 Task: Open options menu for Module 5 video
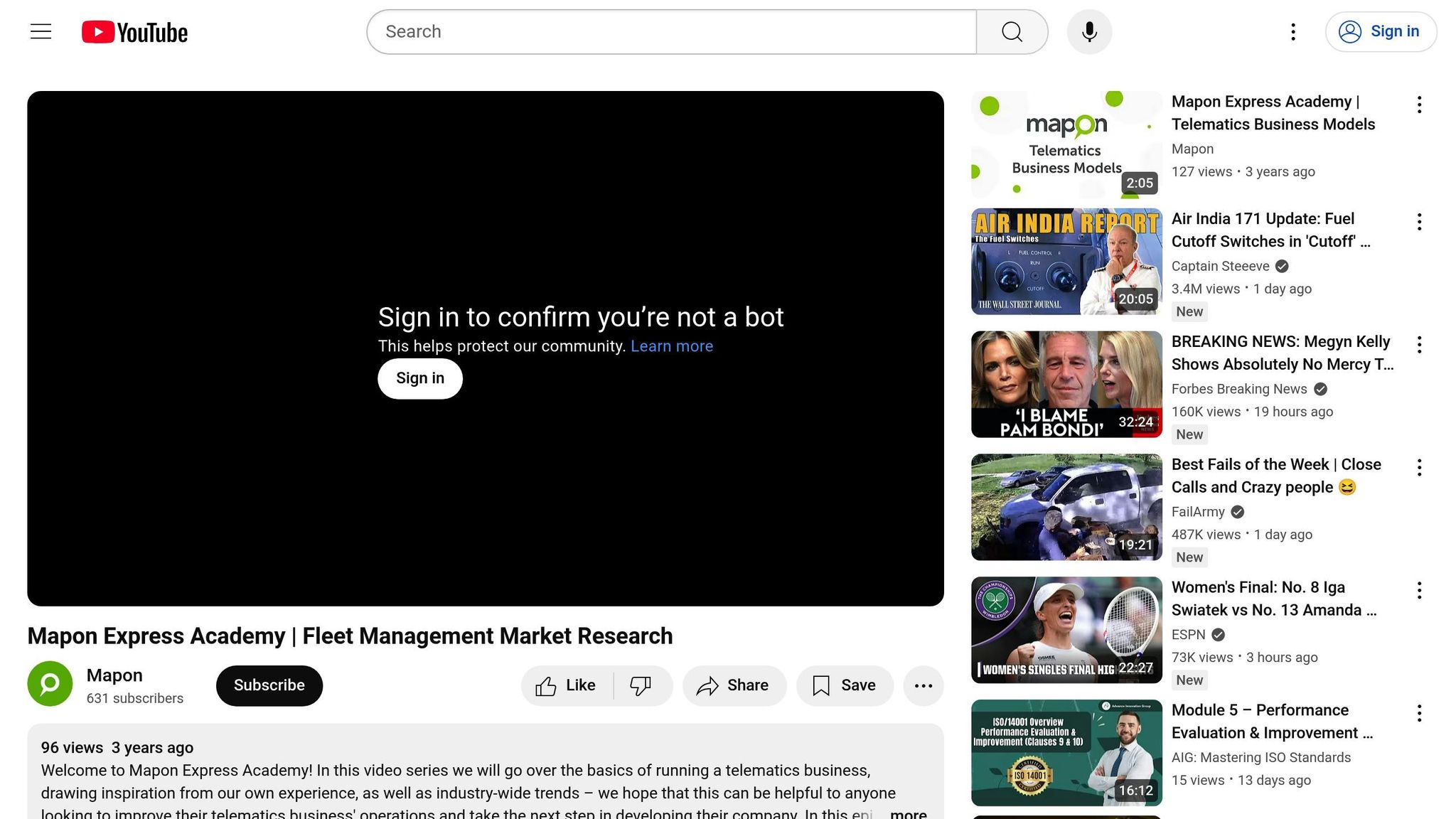point(1419,713)
